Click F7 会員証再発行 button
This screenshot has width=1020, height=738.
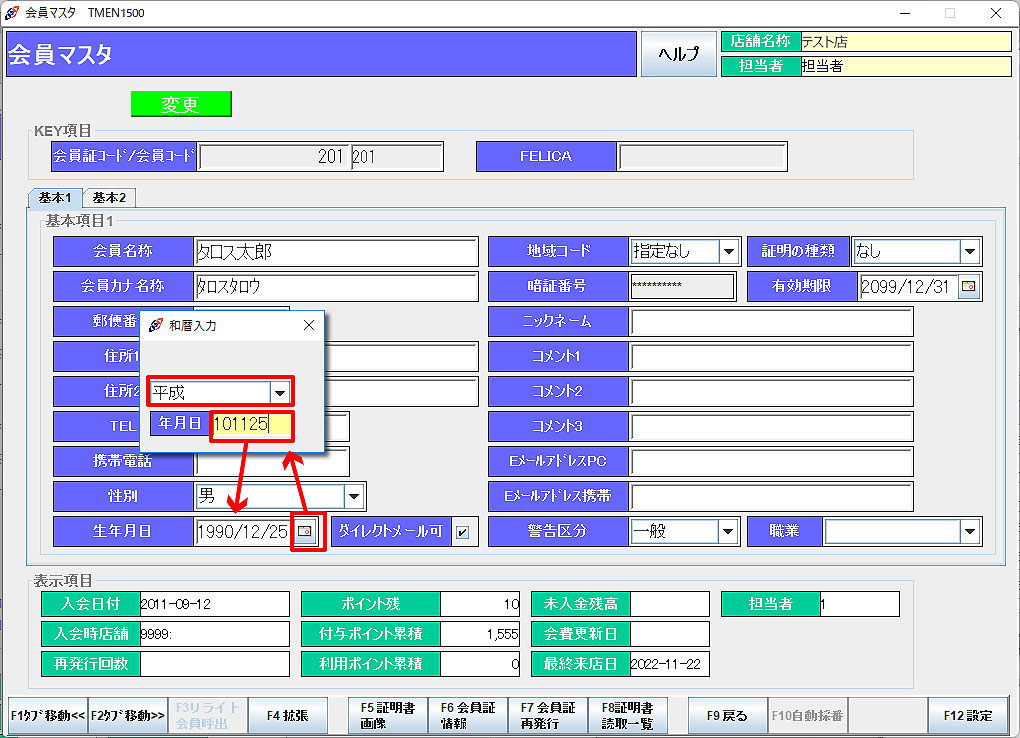[x=548, y=715]
